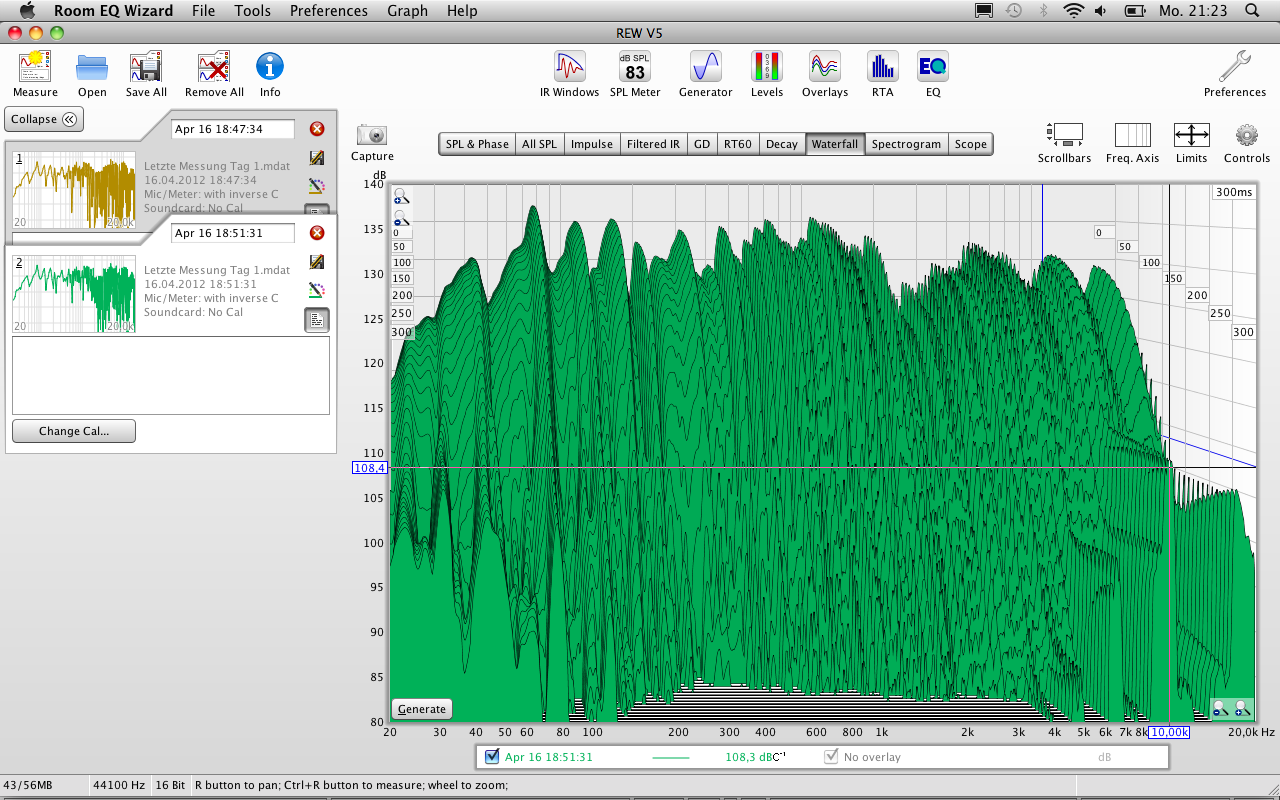Zoom out frequency axis magnifier at graph bottom-right

(1221, 708)
